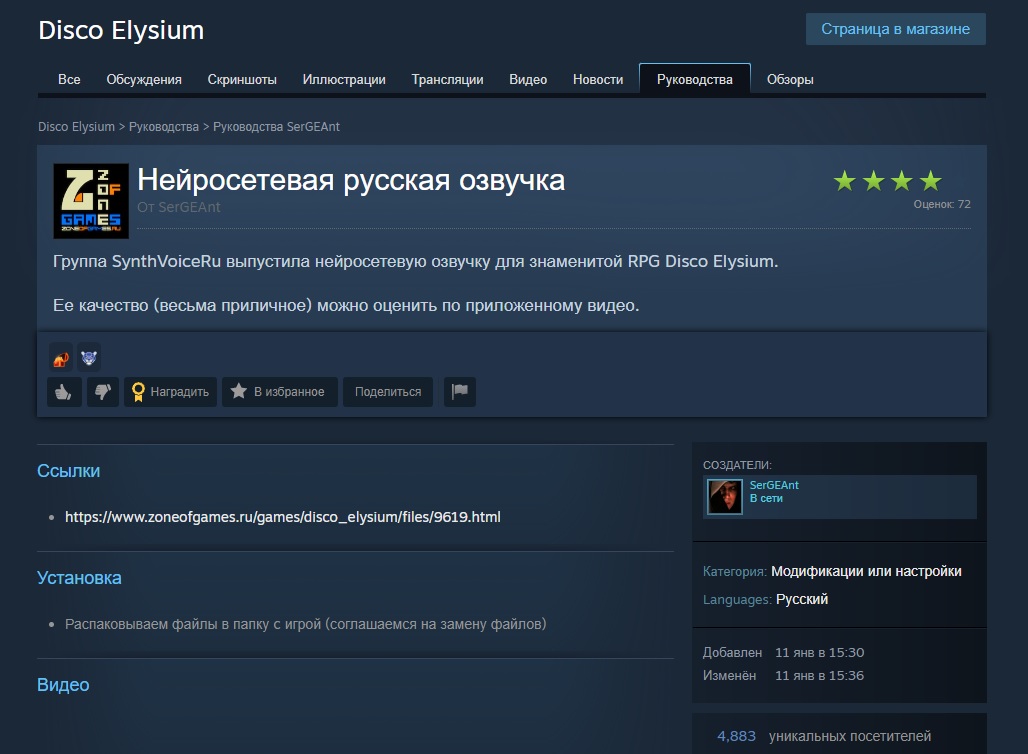Image resolution: width=1028 pixels, height=754 pixels.
Task: Open Страница в магазине store page
Action: 896,29
